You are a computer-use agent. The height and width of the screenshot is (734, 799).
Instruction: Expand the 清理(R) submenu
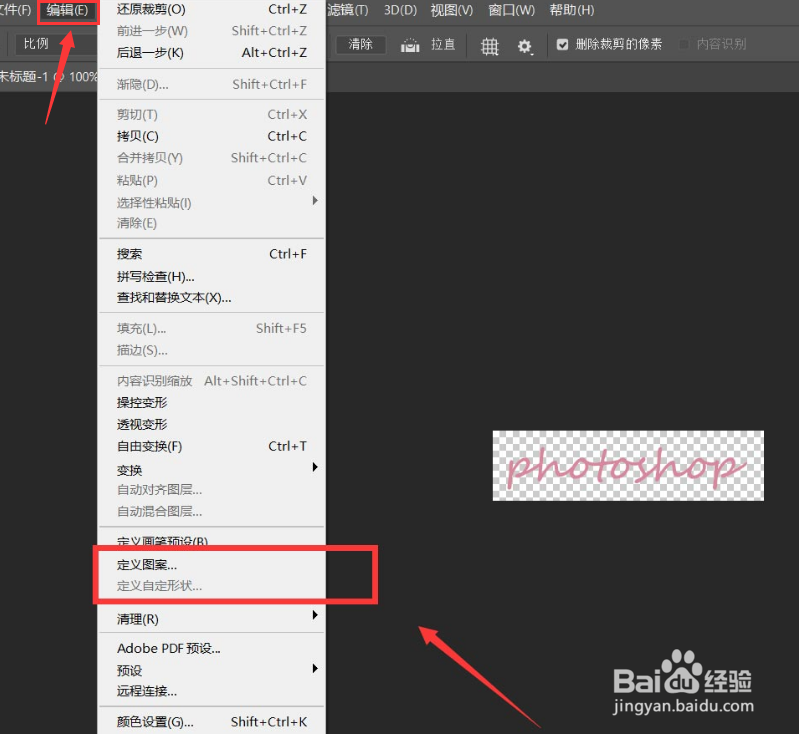point(211,619)
